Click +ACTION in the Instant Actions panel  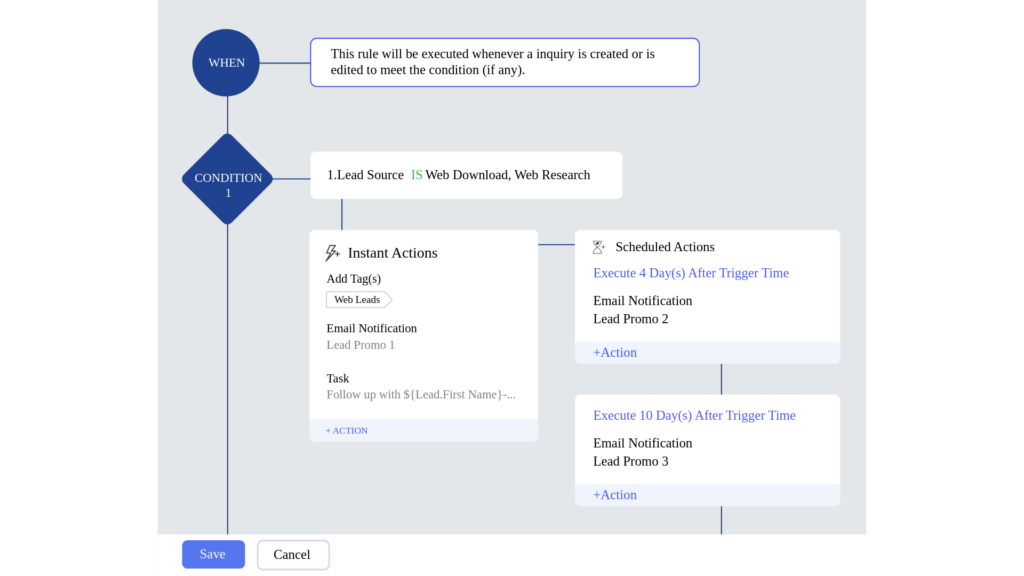click(346, 430)
